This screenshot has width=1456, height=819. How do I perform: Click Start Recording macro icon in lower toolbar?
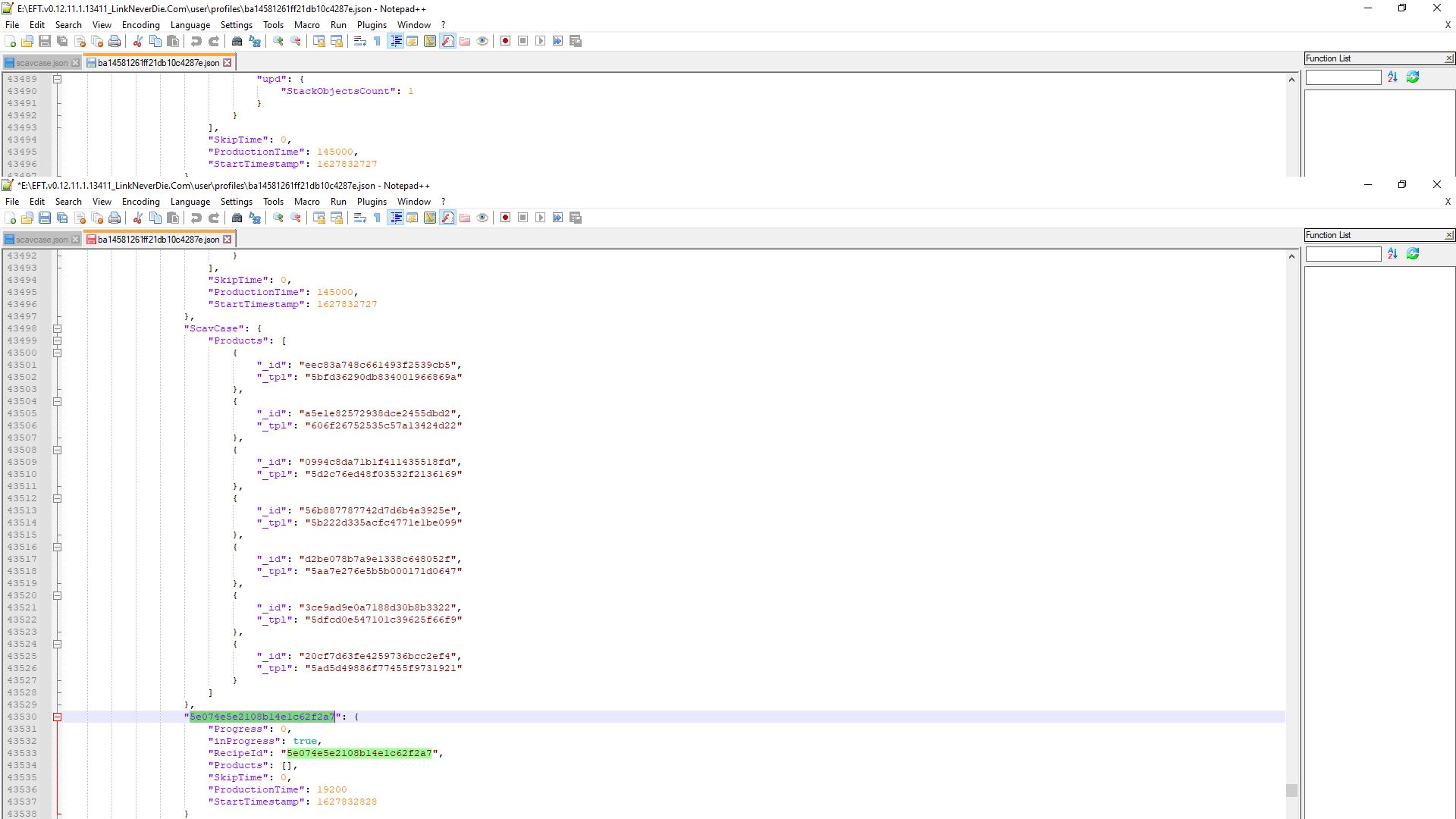pos(505,218)
